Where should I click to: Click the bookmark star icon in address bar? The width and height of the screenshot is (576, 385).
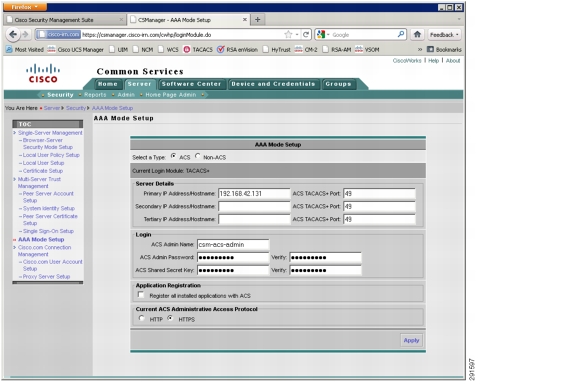(x=288, y=35)
